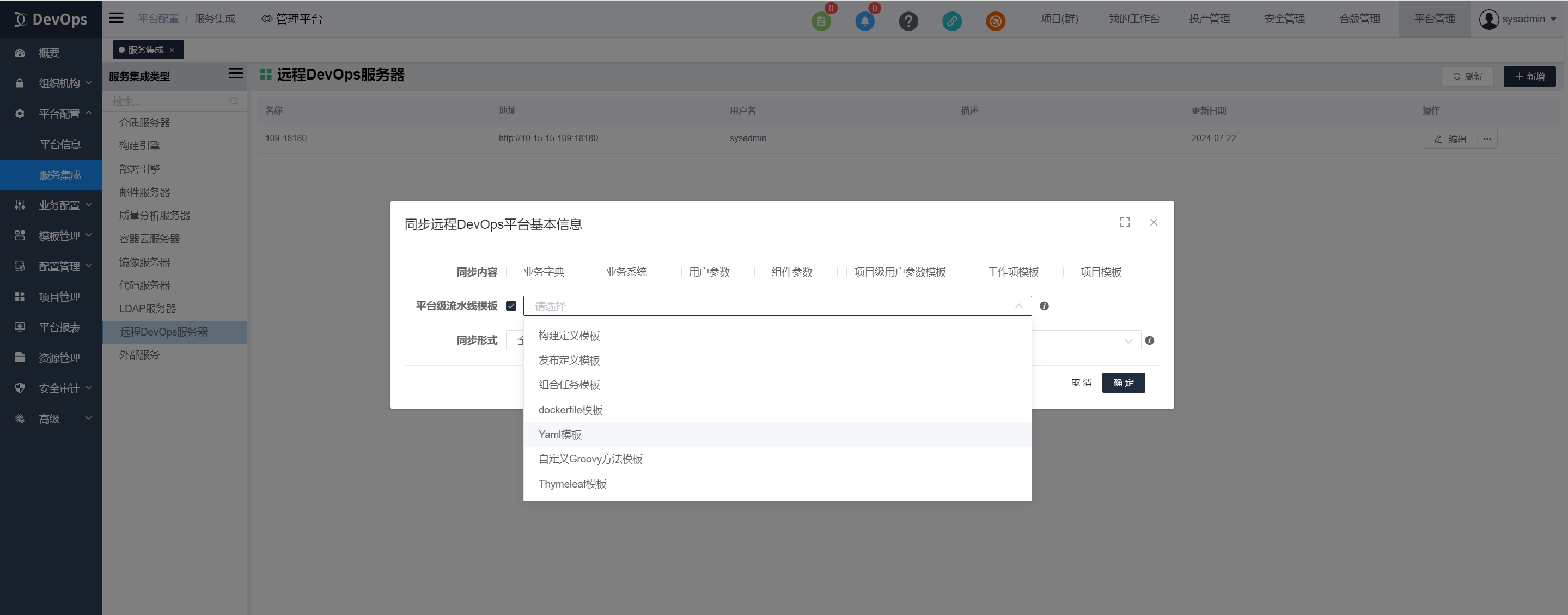
Task: Select 构建引擎 in service type list
Action: (139, 145)
